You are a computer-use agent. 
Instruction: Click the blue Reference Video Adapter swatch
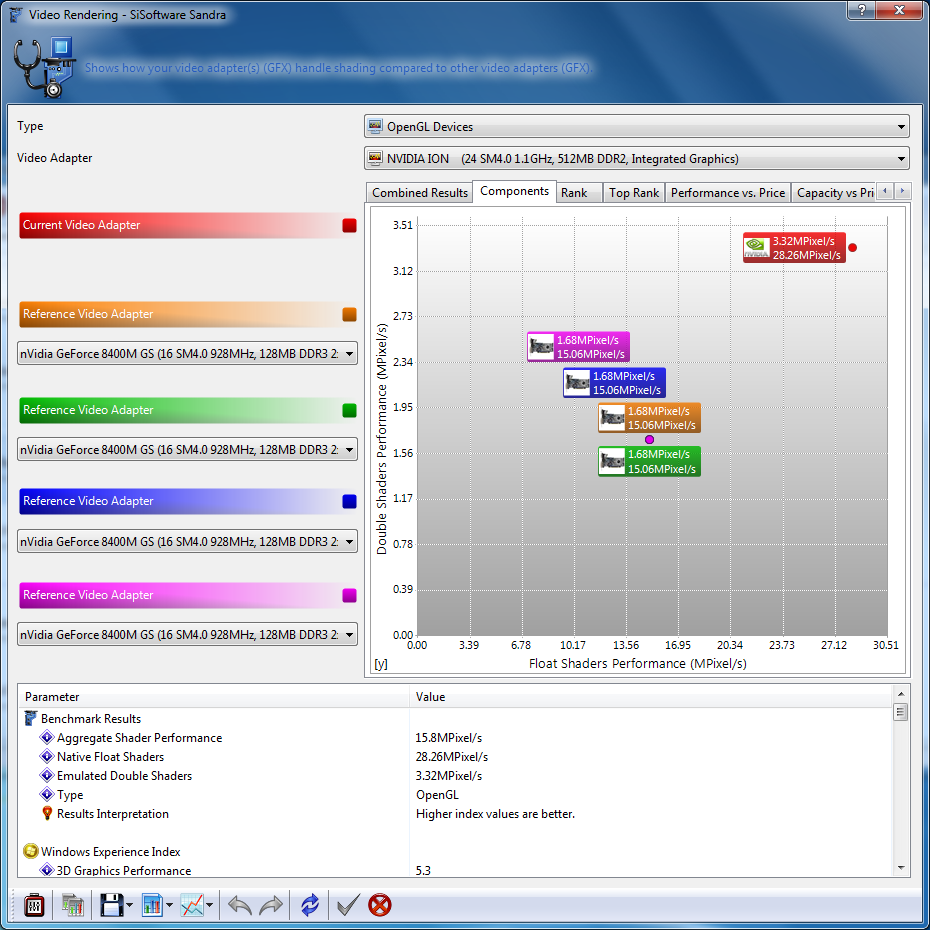point(349,501)
